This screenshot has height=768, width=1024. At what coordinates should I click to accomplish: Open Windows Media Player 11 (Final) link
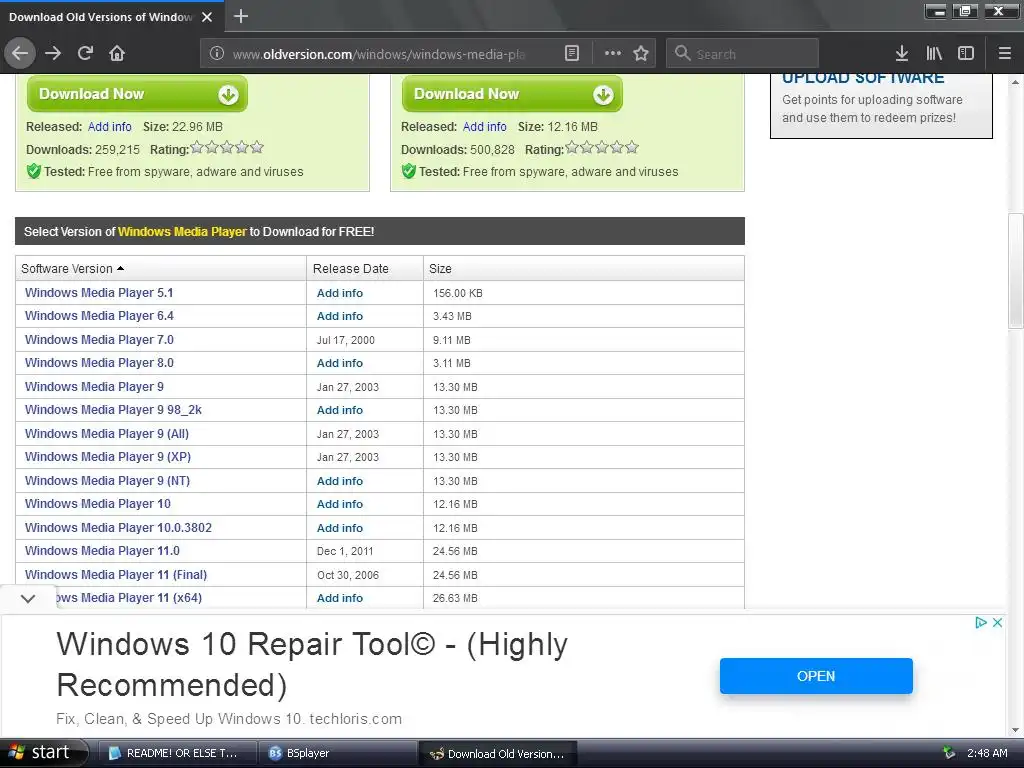(x=116, y=575)
